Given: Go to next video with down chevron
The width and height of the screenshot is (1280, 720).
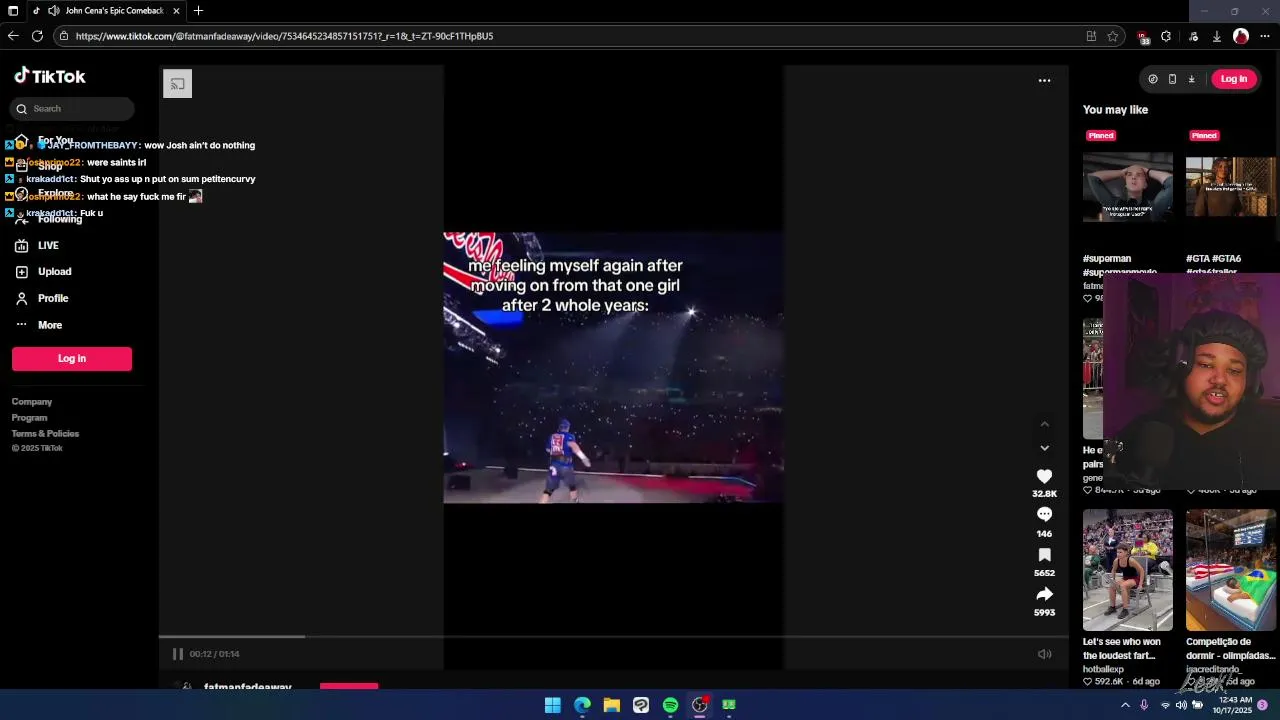Looking at the screenshot, I should [x=1044, y=448].
